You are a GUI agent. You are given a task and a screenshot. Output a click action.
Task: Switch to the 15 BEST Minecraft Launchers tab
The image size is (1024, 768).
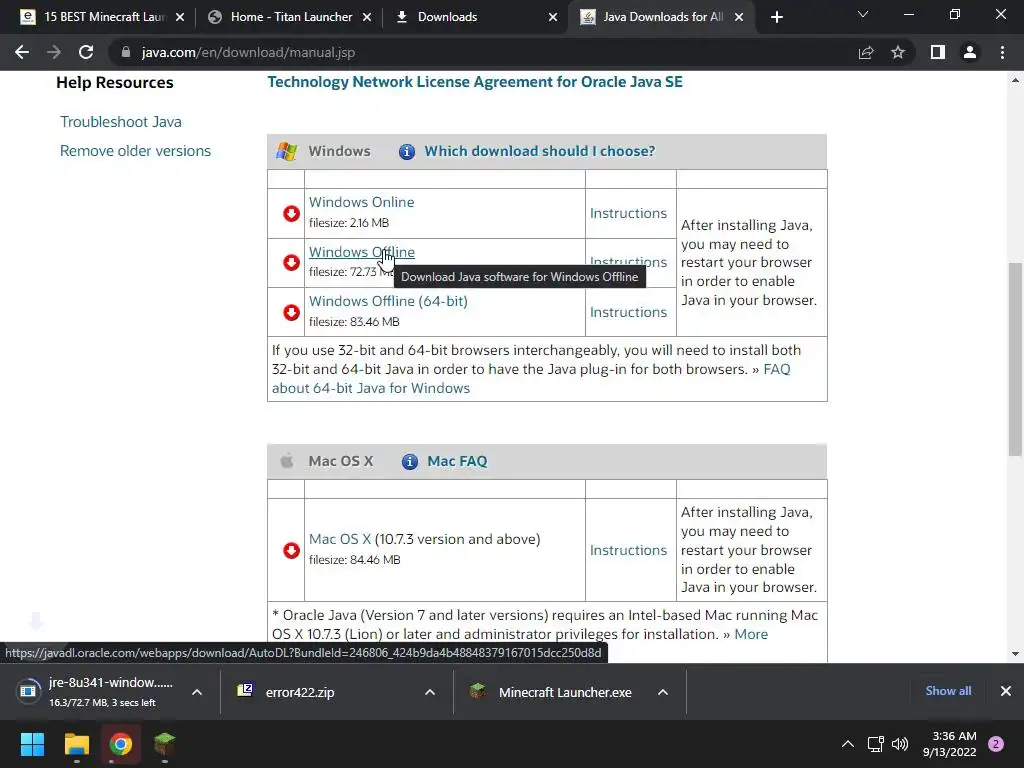point(103,17)
